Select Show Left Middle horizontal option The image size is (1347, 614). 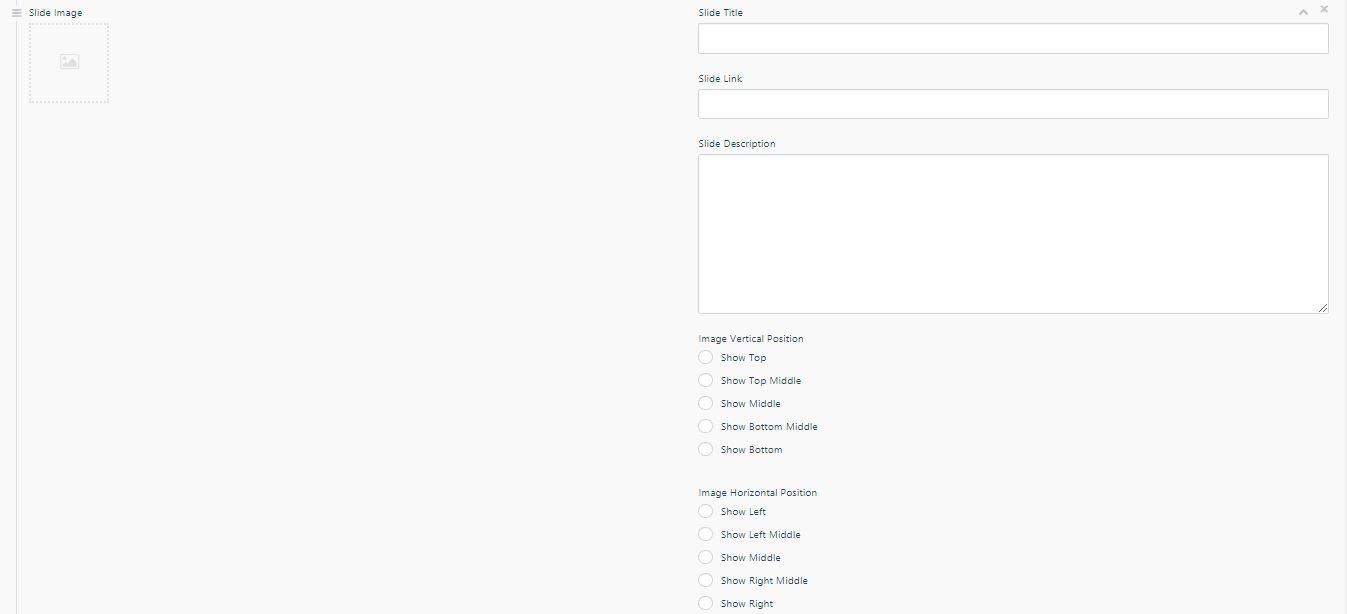pyautogui.click(x=706, y=534)
